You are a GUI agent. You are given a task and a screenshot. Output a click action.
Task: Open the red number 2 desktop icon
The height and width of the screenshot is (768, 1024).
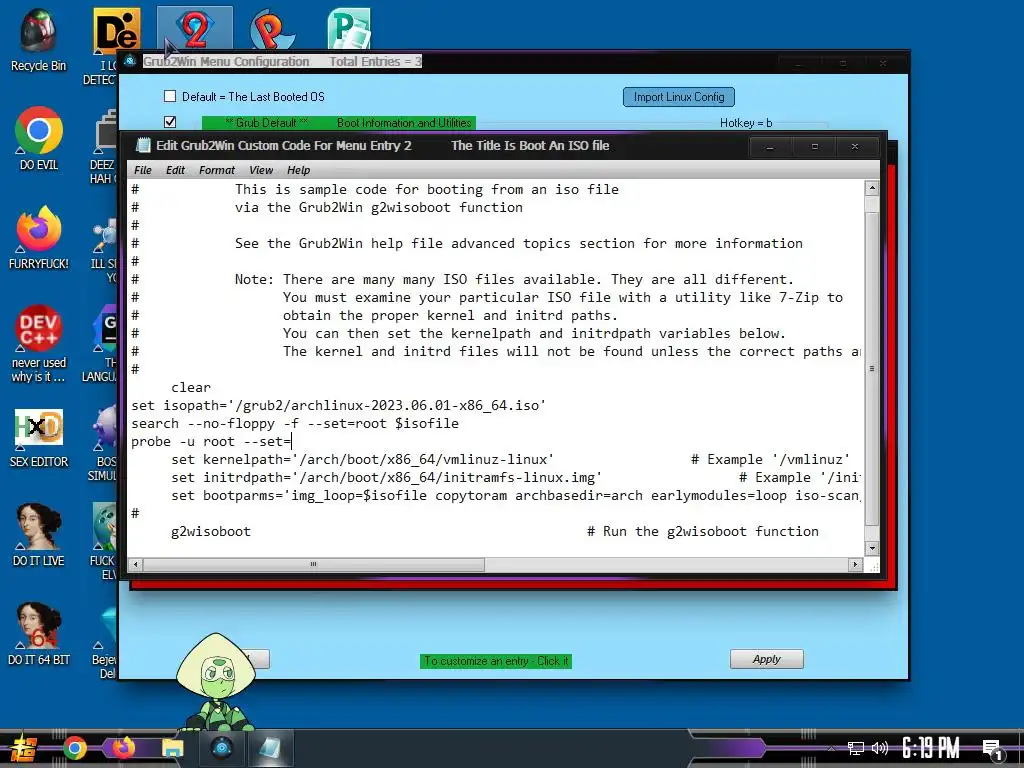pyautogui.click(x=195, y=29)
